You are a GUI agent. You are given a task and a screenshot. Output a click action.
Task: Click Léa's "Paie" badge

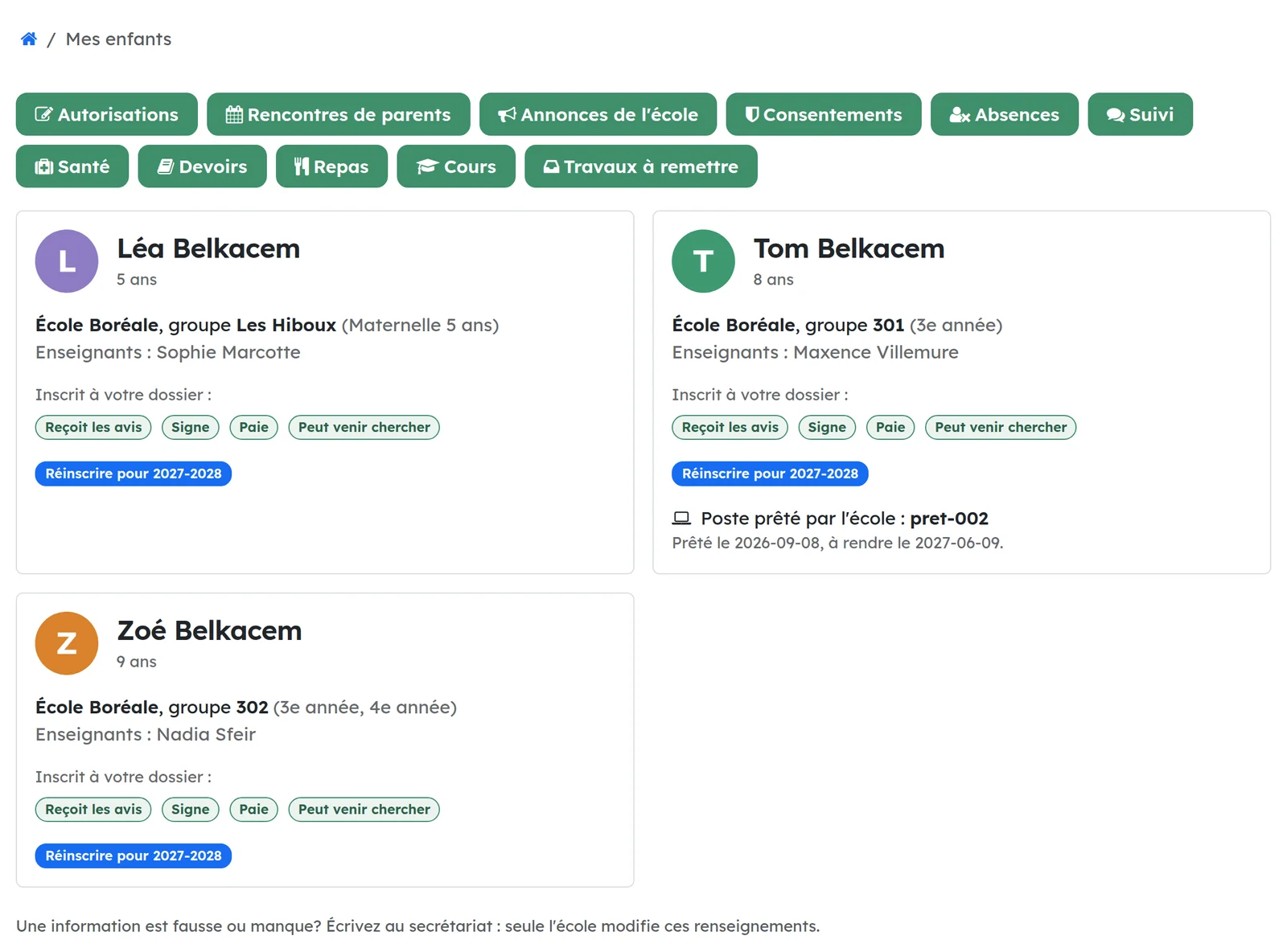pyautogui.click(x=254, y=427)
